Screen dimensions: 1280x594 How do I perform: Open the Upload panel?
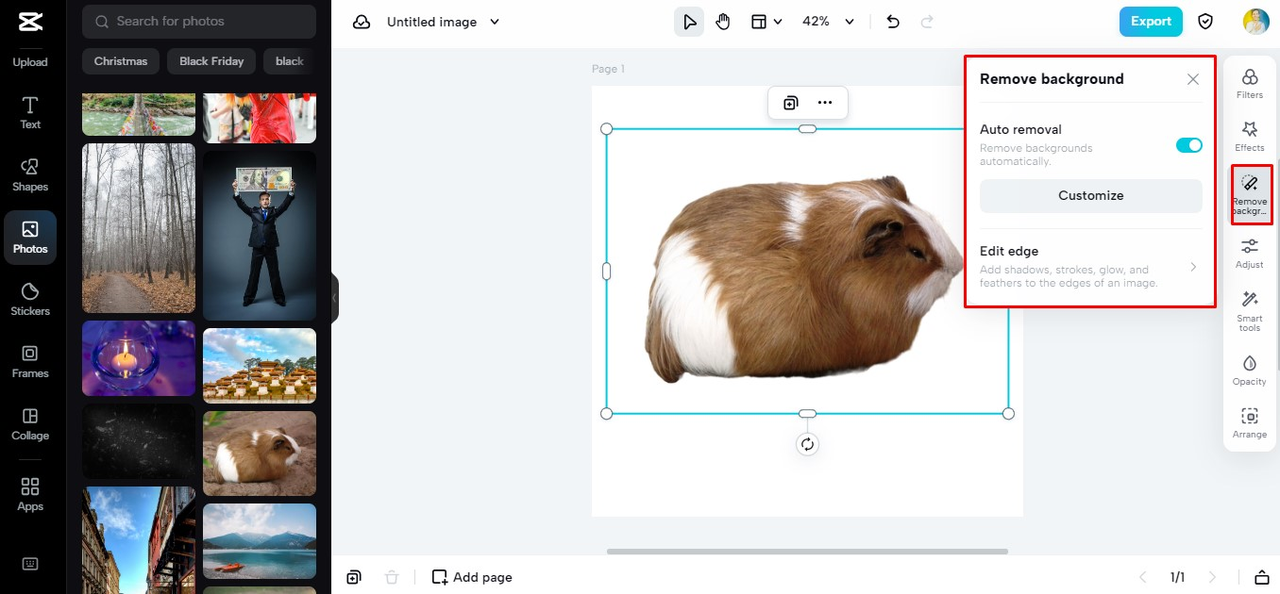(30, 62)
